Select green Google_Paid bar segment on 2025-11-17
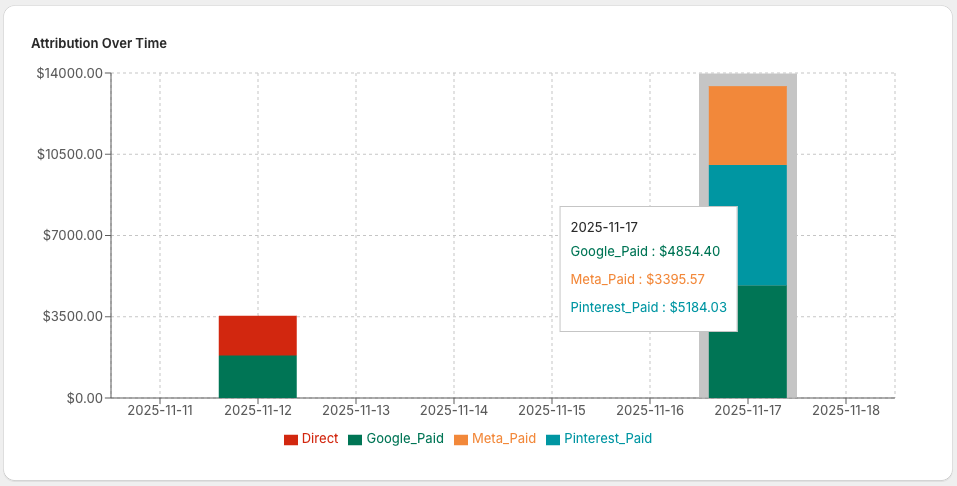The image size is (957, 486). coord(748,342)
